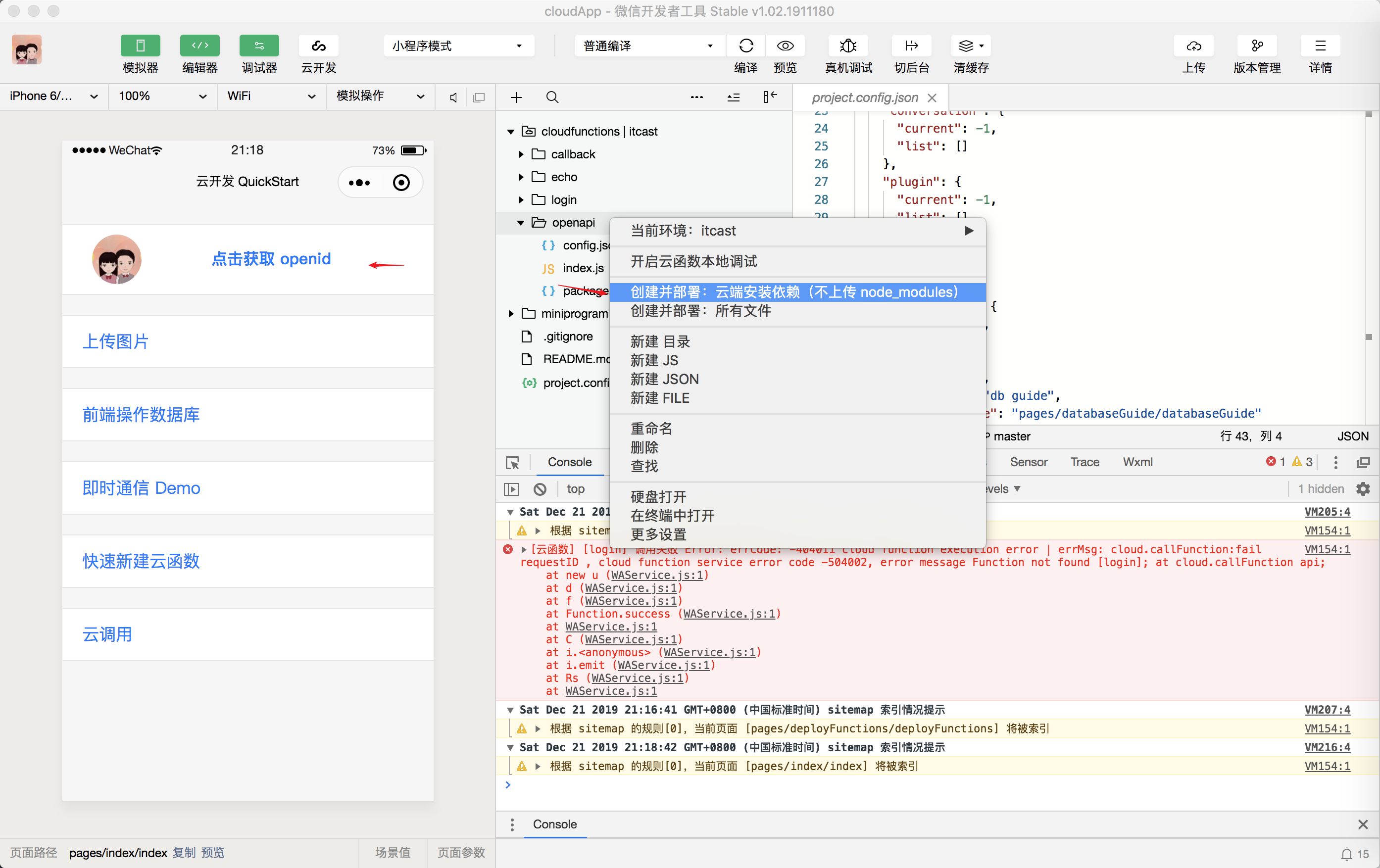Viewport: 1380px width, 868px height.
Task: Click the clear console icon
Action: [x=540, y=489]
